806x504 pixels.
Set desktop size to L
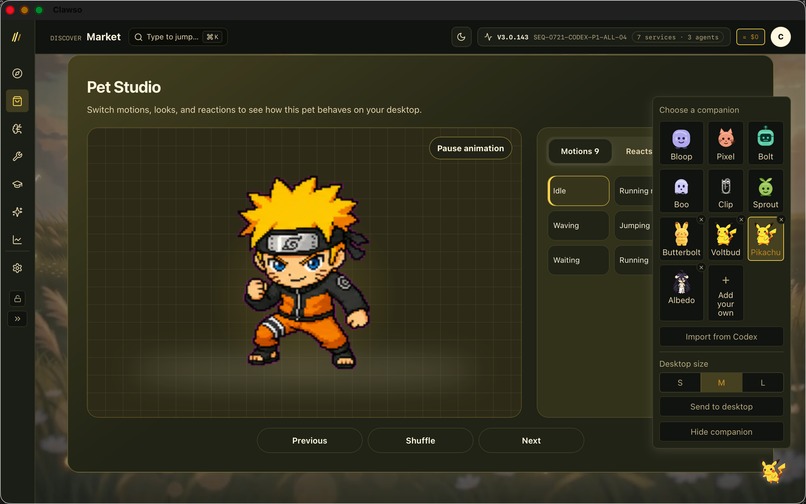(763, 383)
